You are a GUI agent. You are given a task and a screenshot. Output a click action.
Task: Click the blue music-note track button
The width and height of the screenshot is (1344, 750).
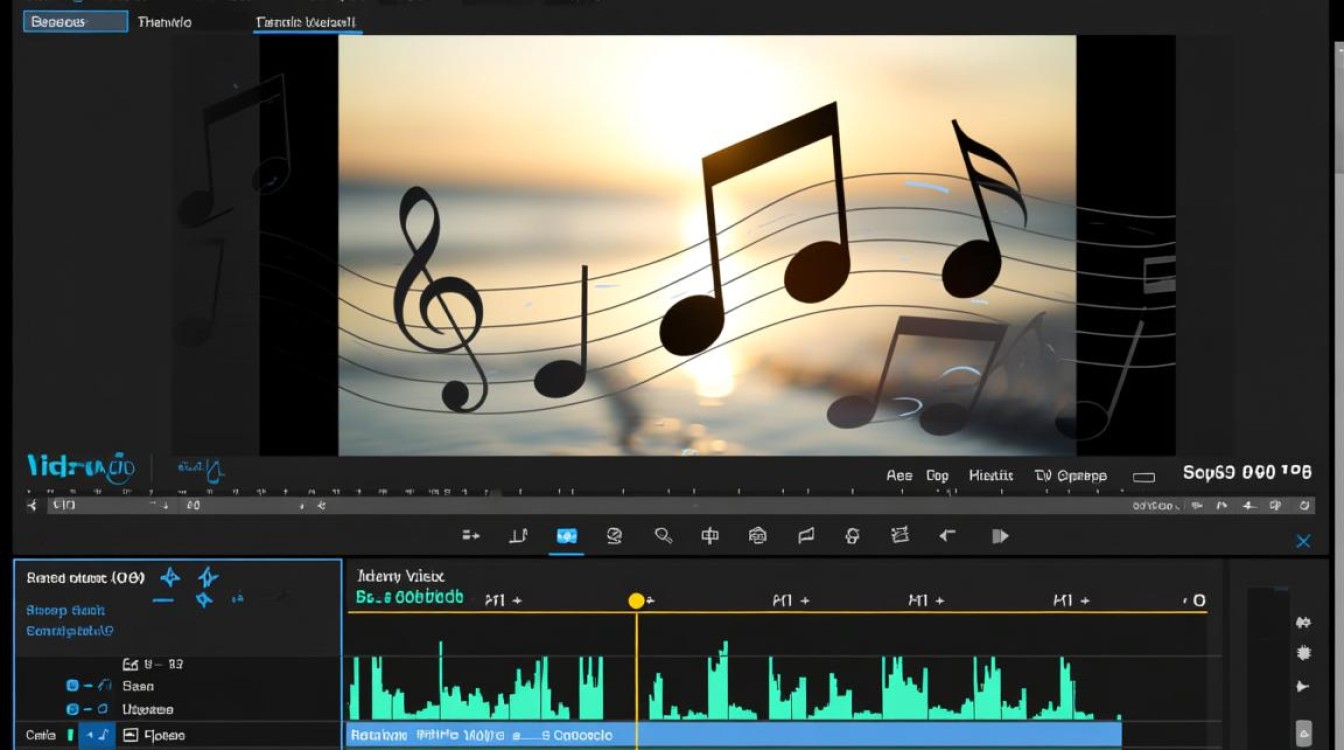[98, 735]
